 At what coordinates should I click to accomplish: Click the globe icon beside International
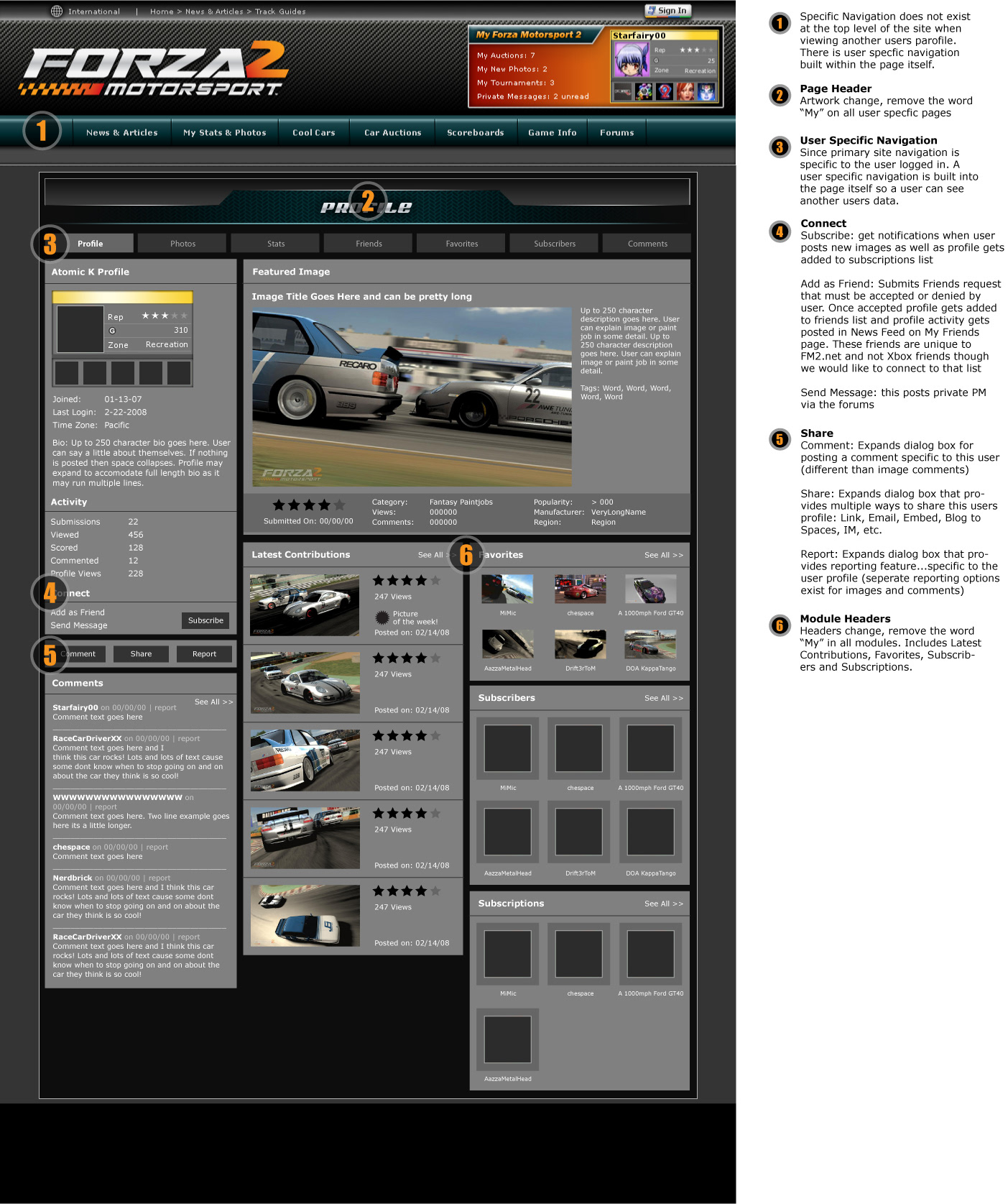[x=57, y=11]
